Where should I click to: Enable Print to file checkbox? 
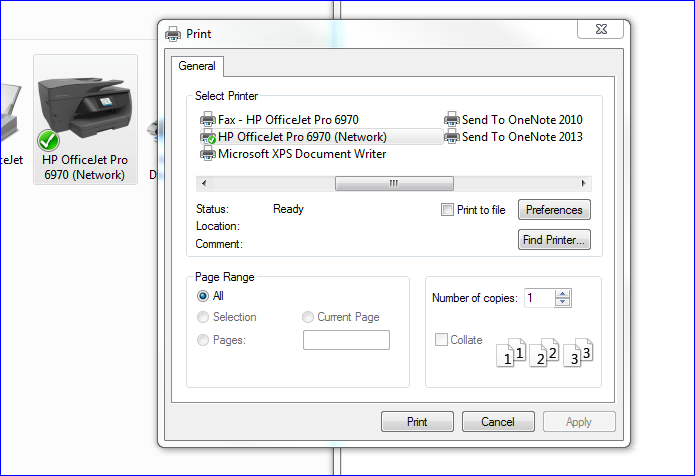447,209
